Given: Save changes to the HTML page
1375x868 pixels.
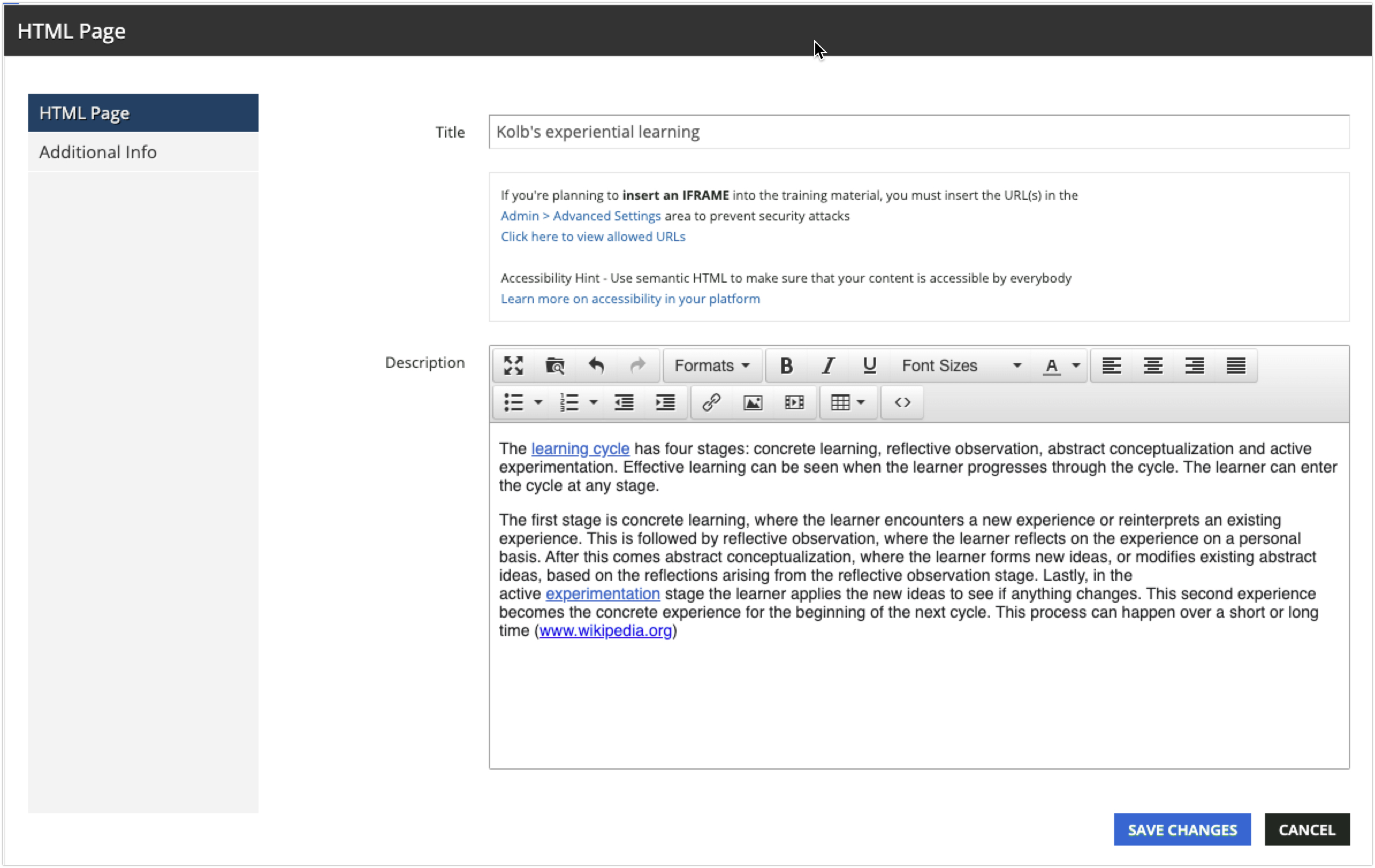Looking at the screenshot, I should (x=1182, y=829).
